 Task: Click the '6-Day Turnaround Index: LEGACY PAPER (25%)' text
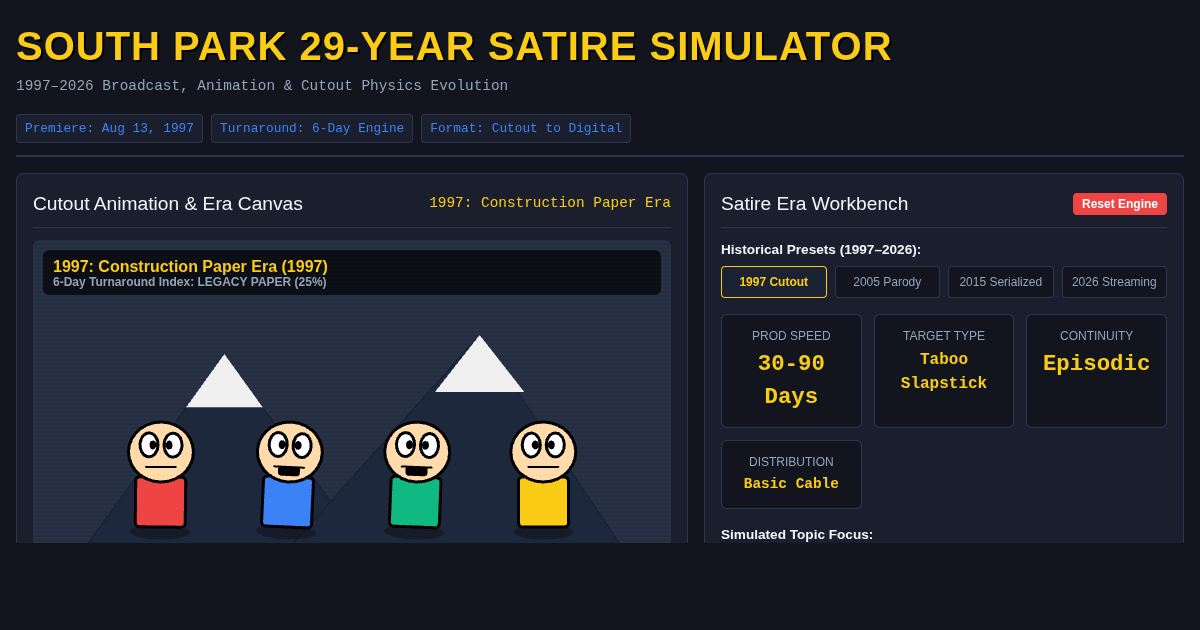pyautogui.click(x=190, y=282)
